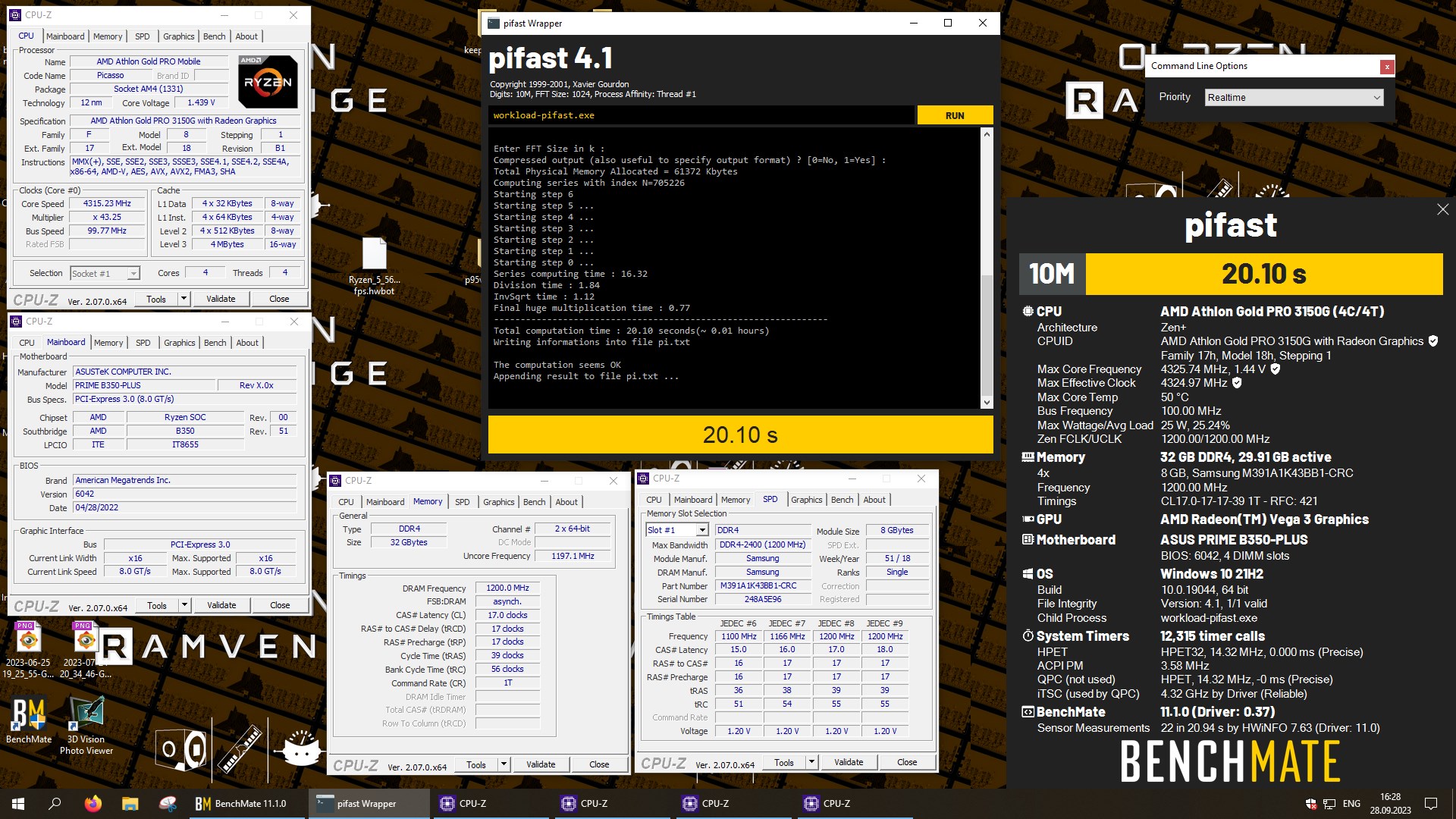The height and width of the screenshot is (819, 1456).
Task: Open the 3D Vision Photo Viewer shortcut
Action: tap(86, 726)
